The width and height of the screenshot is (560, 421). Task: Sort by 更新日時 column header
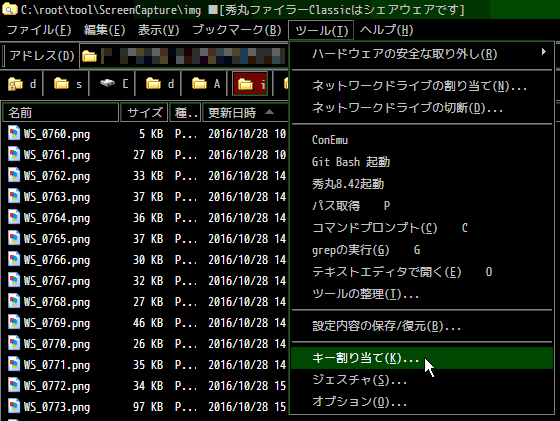click(245, 113)
